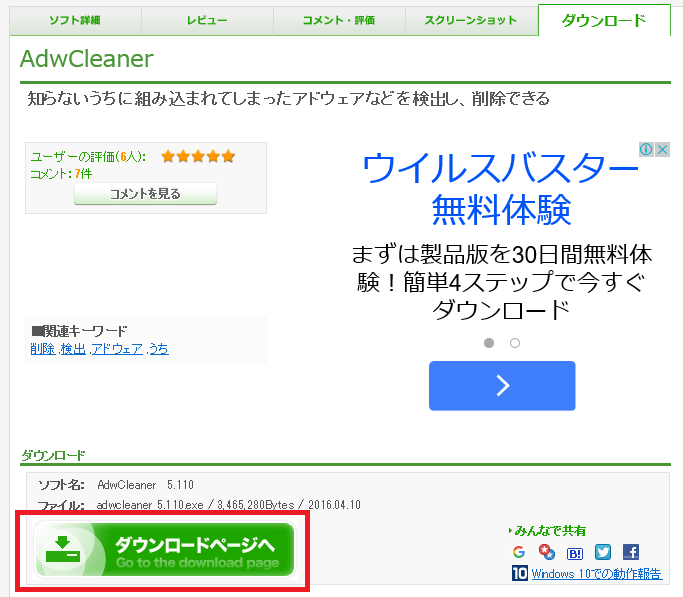Share via the Google bookmark star icon
The image size is (683, 597).
point(547,552)
